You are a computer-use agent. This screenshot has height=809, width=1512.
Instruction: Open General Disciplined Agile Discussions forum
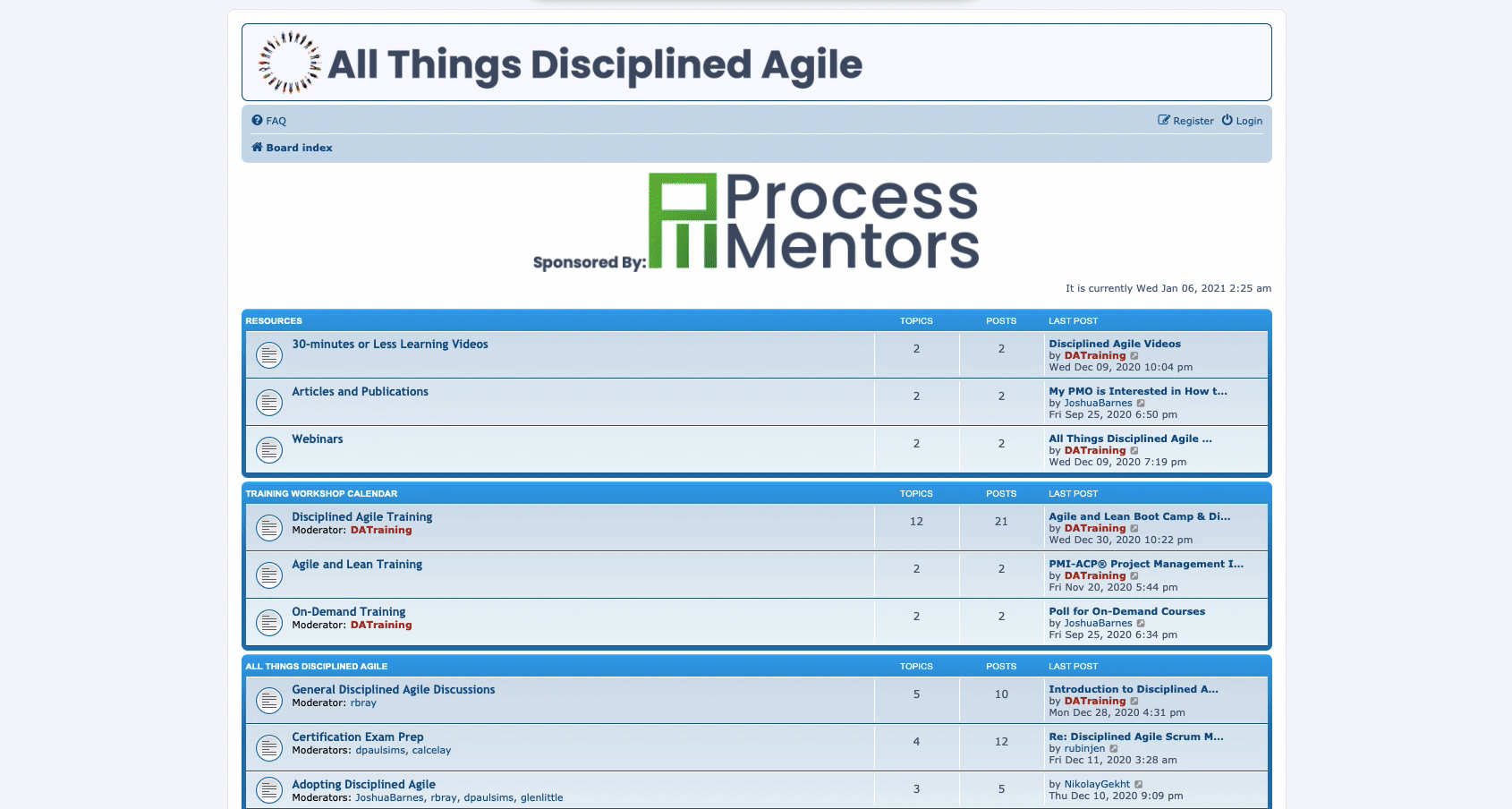393,690
